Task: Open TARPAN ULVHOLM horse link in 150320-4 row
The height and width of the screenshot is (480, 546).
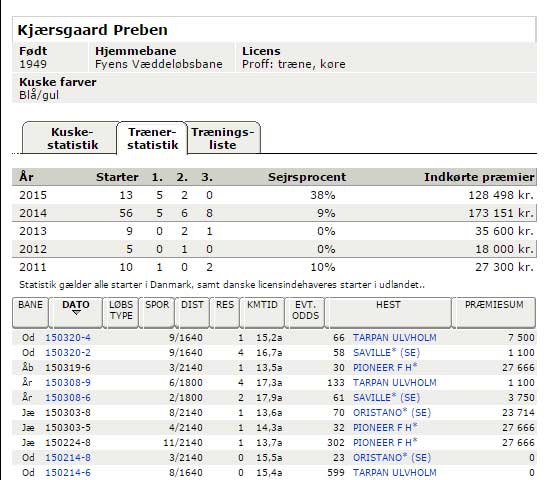Action: tap(395, 338)
